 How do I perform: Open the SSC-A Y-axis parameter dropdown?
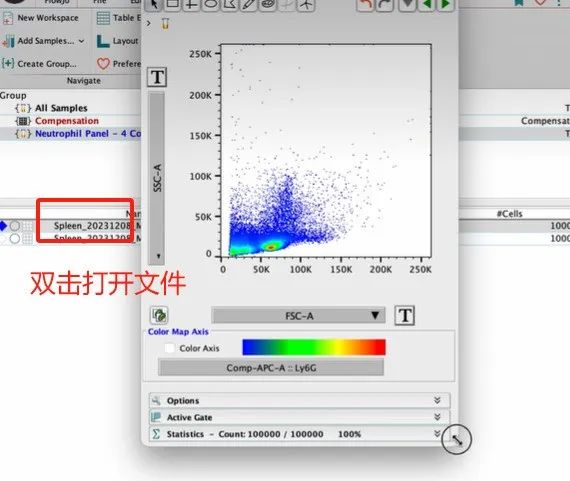[157, 178]
